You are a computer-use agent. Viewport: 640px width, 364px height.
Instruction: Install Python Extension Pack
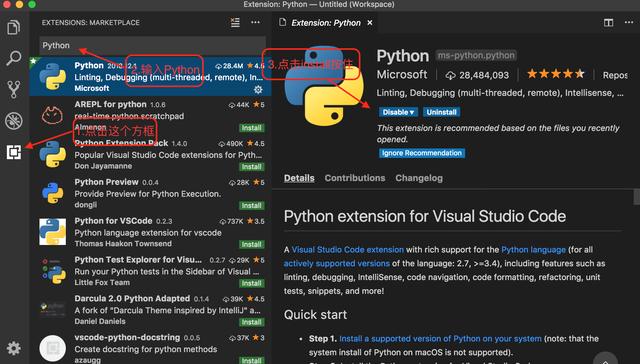[251, 166]
